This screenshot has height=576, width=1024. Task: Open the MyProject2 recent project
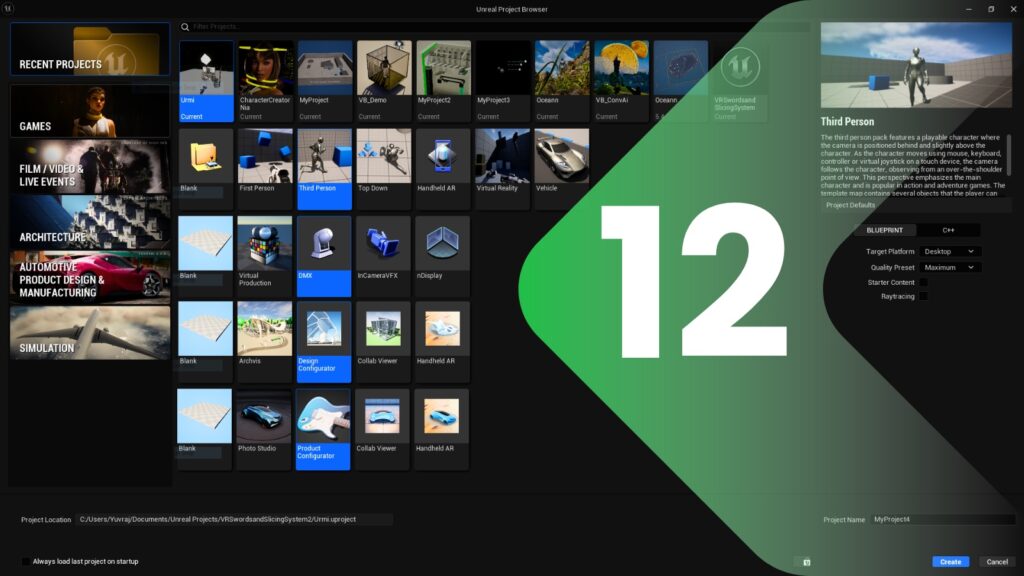(x=443, y=81)
